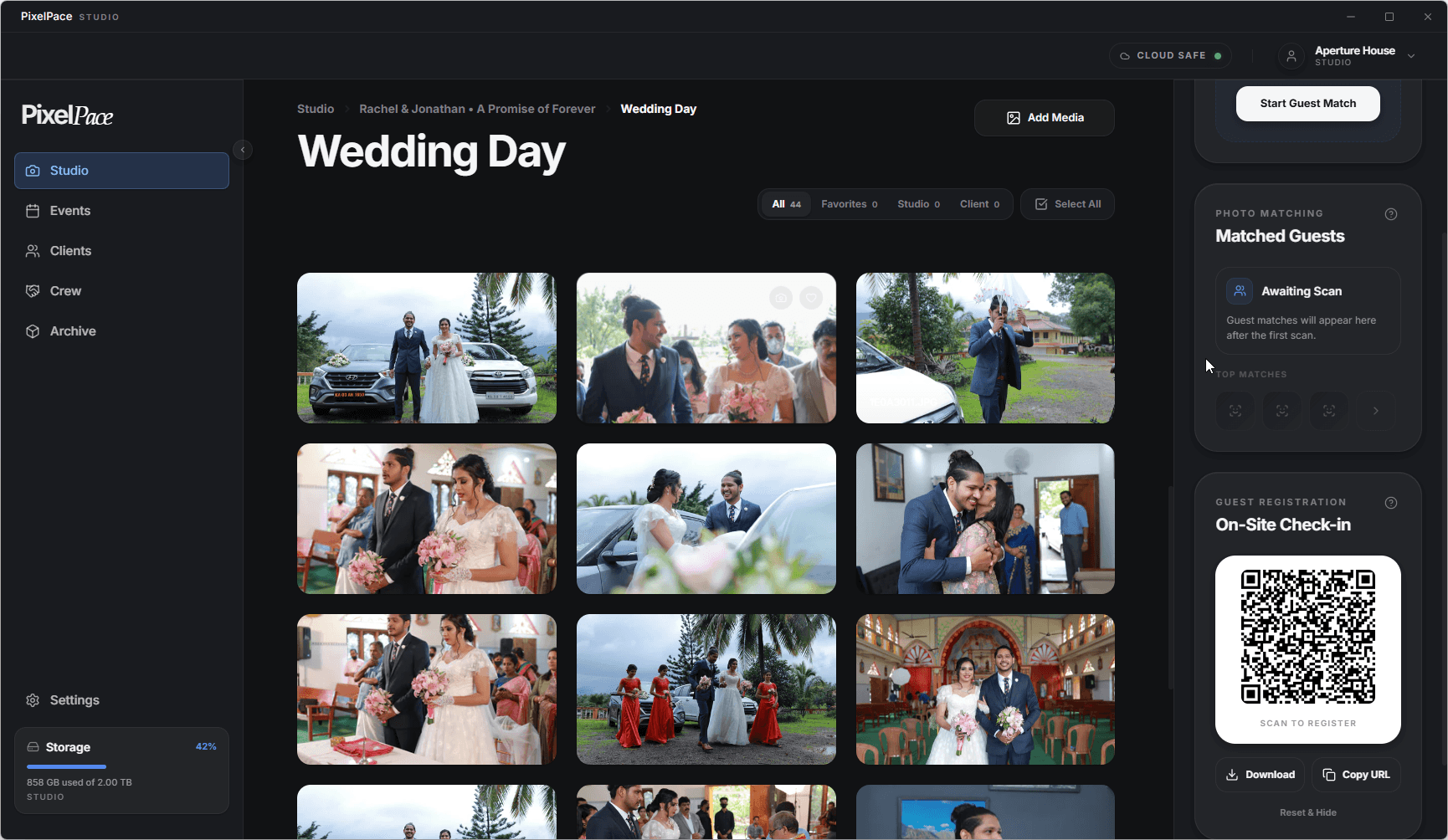
Task: Click the On-Site Check-in heading
Action: click(1283, 525)
